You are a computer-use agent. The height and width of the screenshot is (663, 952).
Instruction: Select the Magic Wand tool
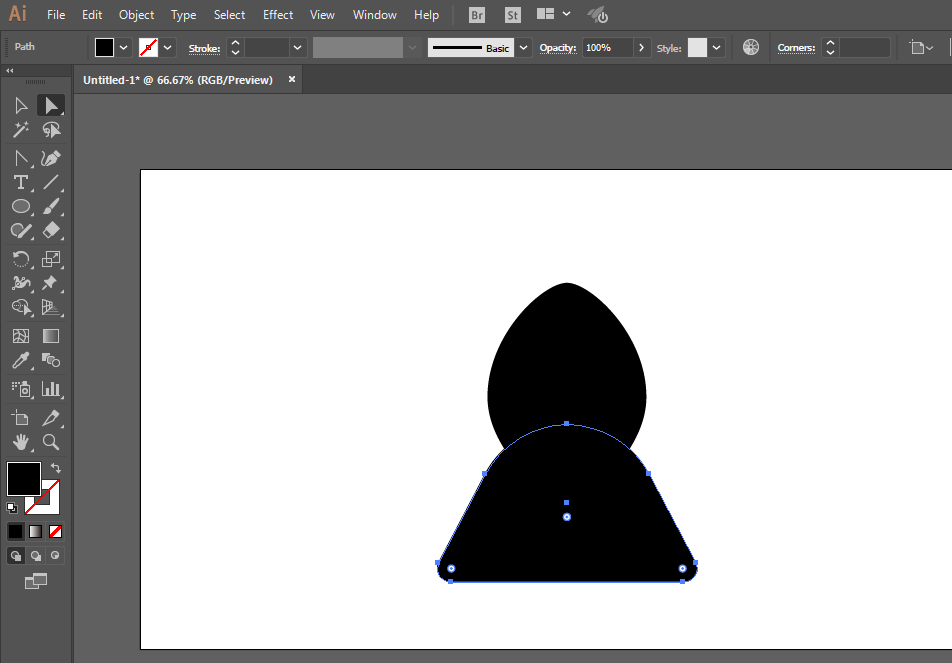click(20, 130)
